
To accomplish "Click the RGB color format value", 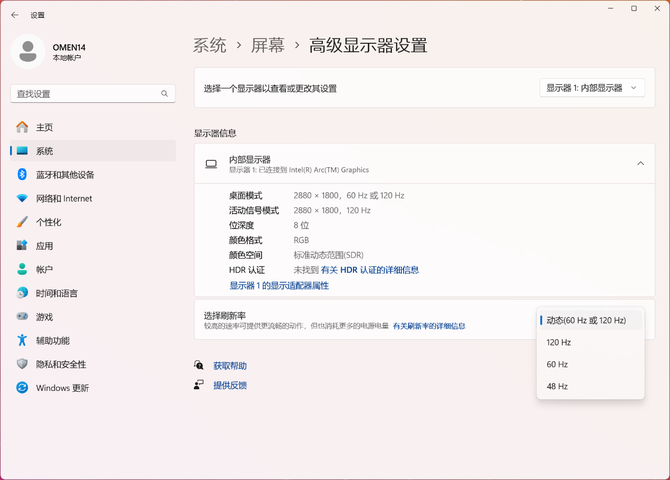I will 301,240.
